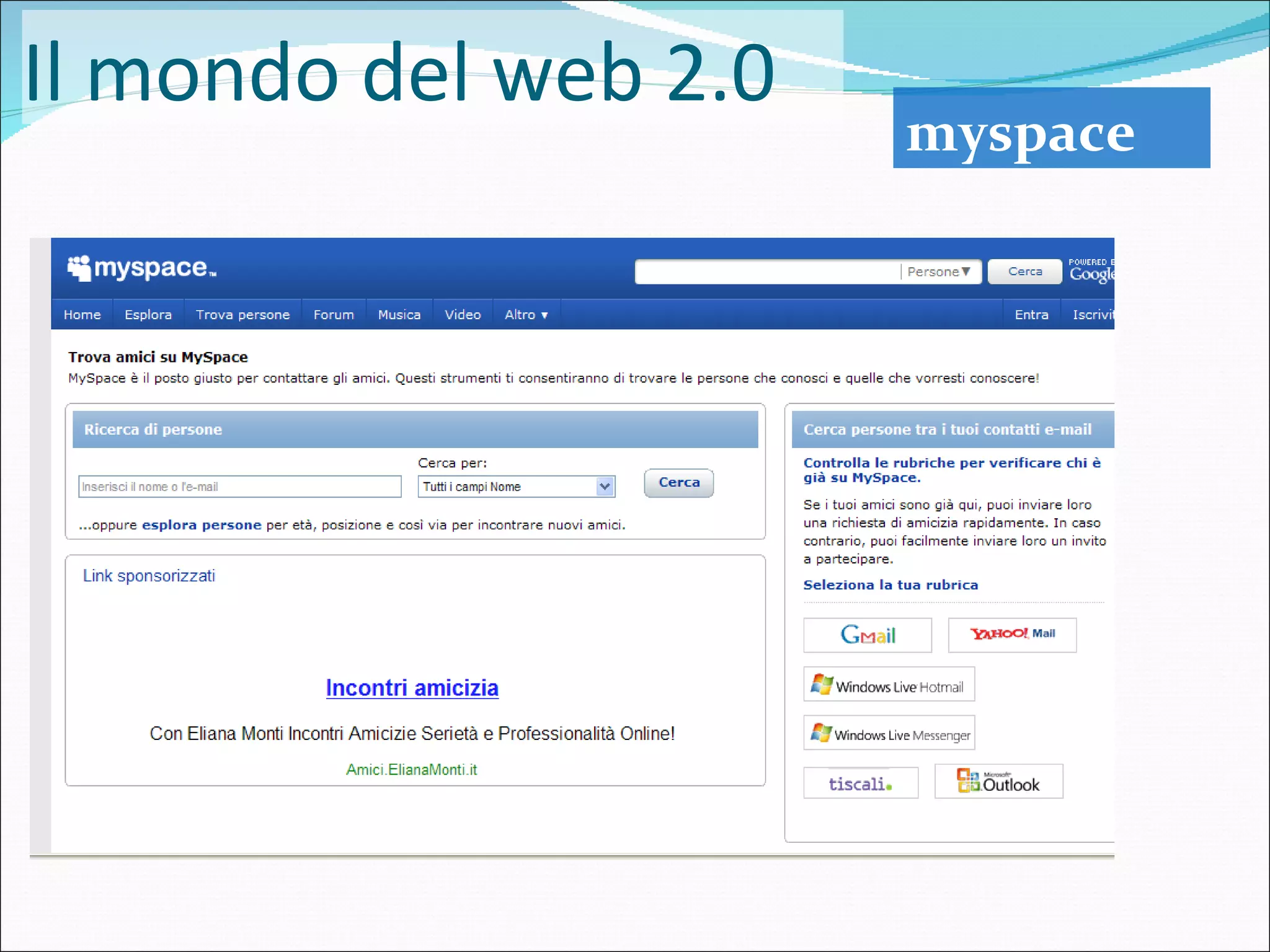Click the 'Trova amici su MySpace' heading
The height and width of the screenshot is (952, 1270).
tap(158, 357)
